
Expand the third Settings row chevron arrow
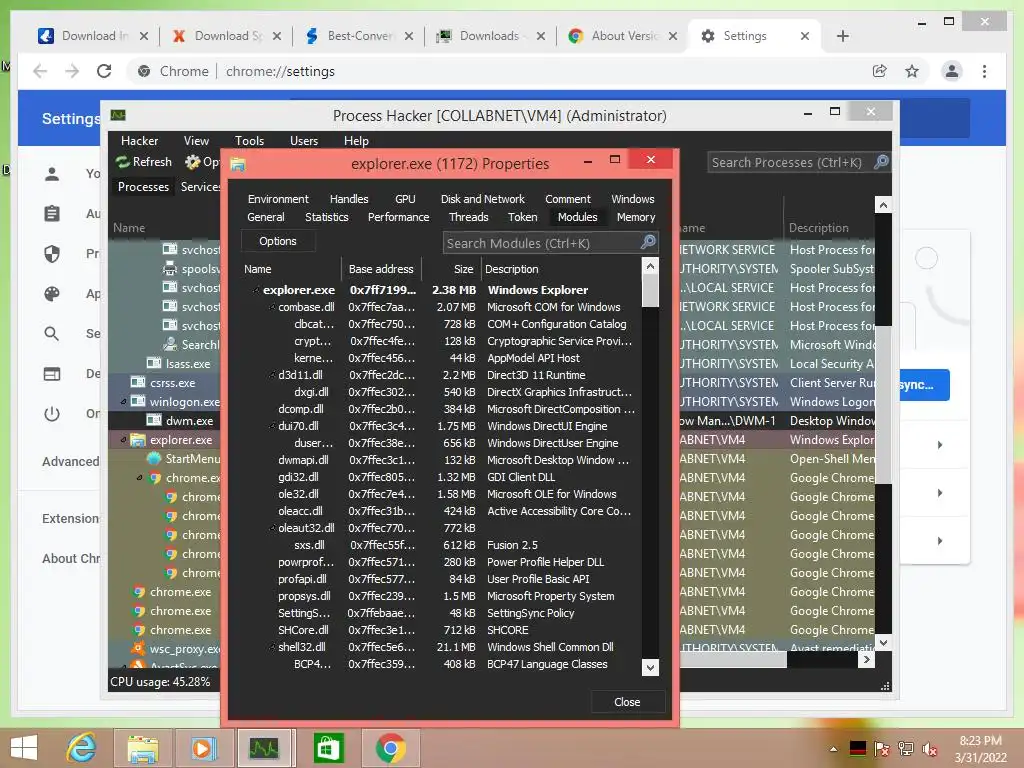pyautogui.click(x=940, y=541)
